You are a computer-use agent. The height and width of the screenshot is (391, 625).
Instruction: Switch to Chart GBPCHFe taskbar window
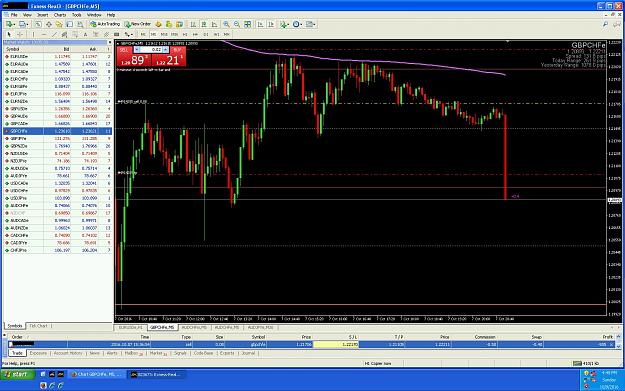tap(96, 375)
